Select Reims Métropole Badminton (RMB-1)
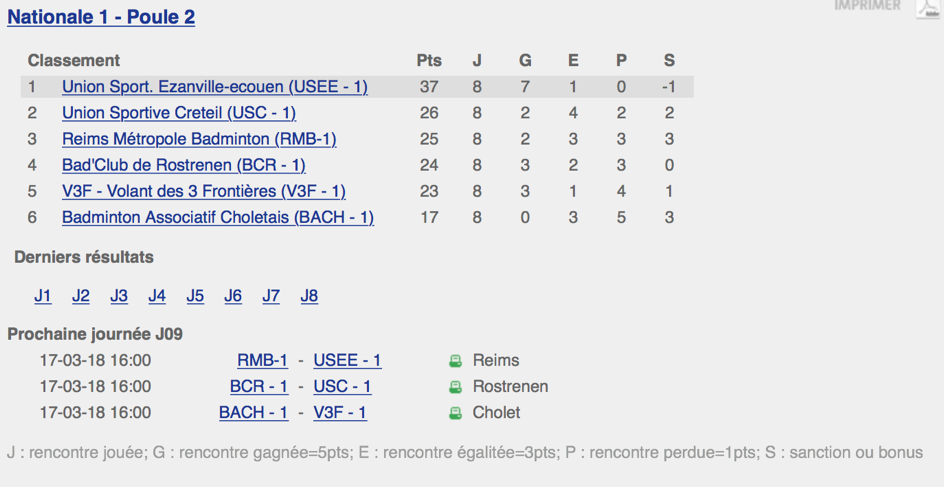This screenshot has width=944, height=487. coord(199,139)
